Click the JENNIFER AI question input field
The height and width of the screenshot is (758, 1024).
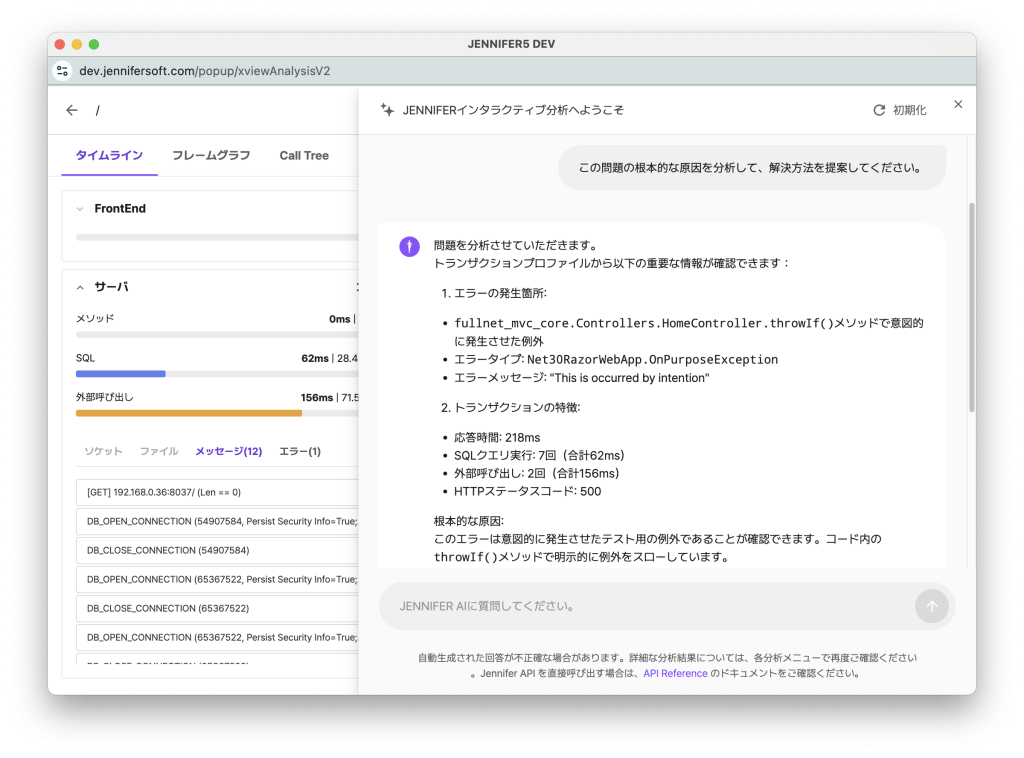pyautogui.click(x=640, y=606)
